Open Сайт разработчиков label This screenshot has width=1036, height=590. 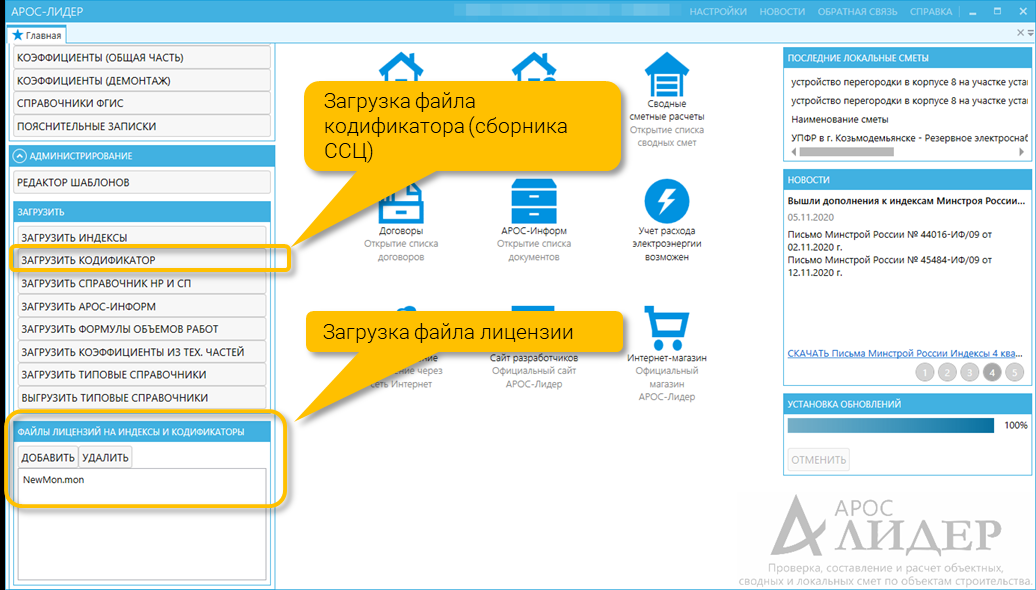534,357
